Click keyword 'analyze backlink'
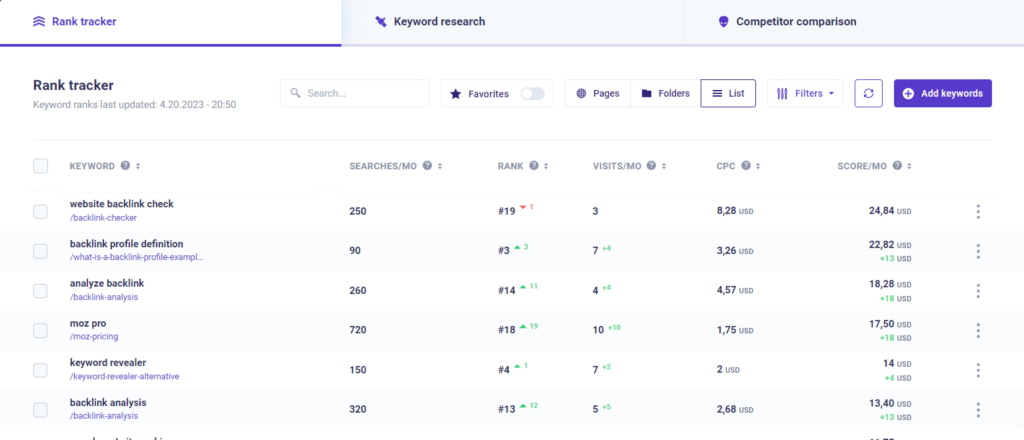This screenshot has width=1024, height=440. [x=107, y=283]
